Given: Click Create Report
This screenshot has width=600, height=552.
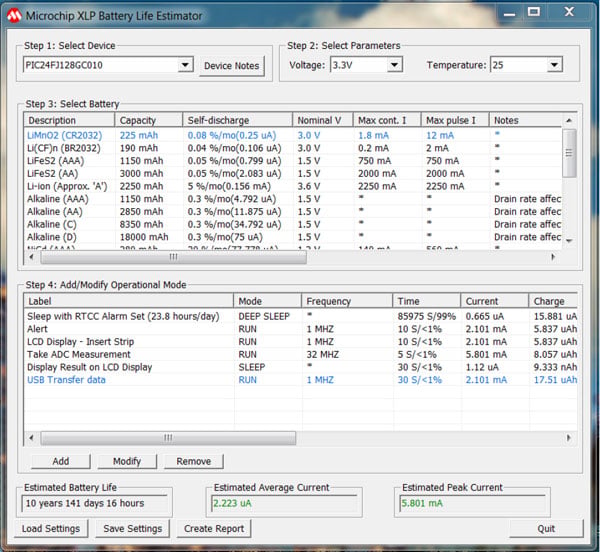Looking at the screenshot, I should [214, 528].
